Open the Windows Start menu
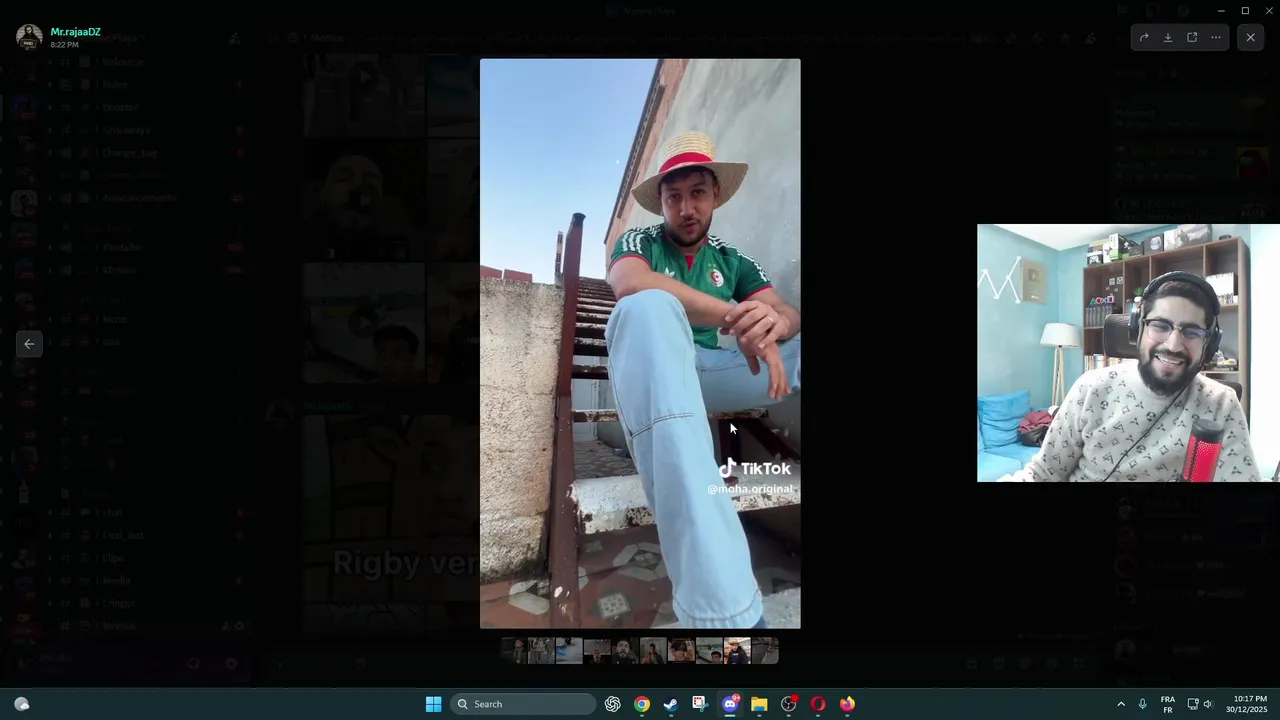The height and width of the screenshot is (720, 1280). pyautogui.click(x=433, y=704)
